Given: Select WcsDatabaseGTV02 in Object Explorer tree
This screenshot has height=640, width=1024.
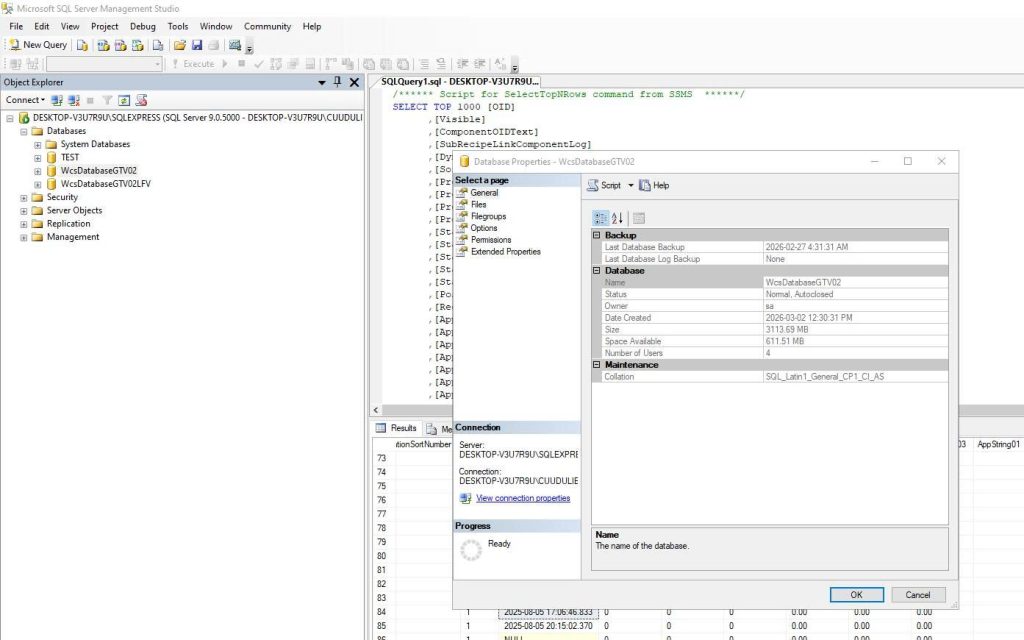Looking at the screenshot, I should coord(99,171).
